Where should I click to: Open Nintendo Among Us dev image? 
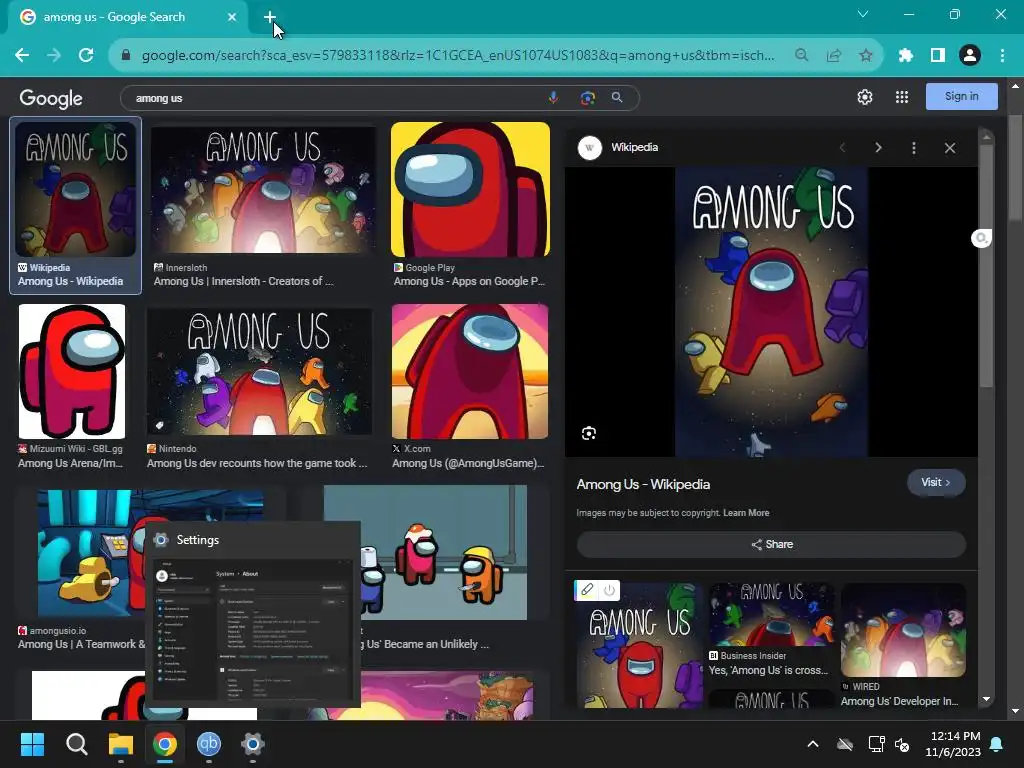pos(259,371)
